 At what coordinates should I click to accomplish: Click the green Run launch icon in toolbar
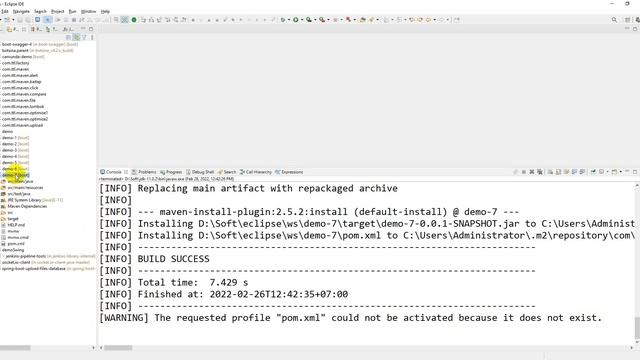click(x=296, y=20)
